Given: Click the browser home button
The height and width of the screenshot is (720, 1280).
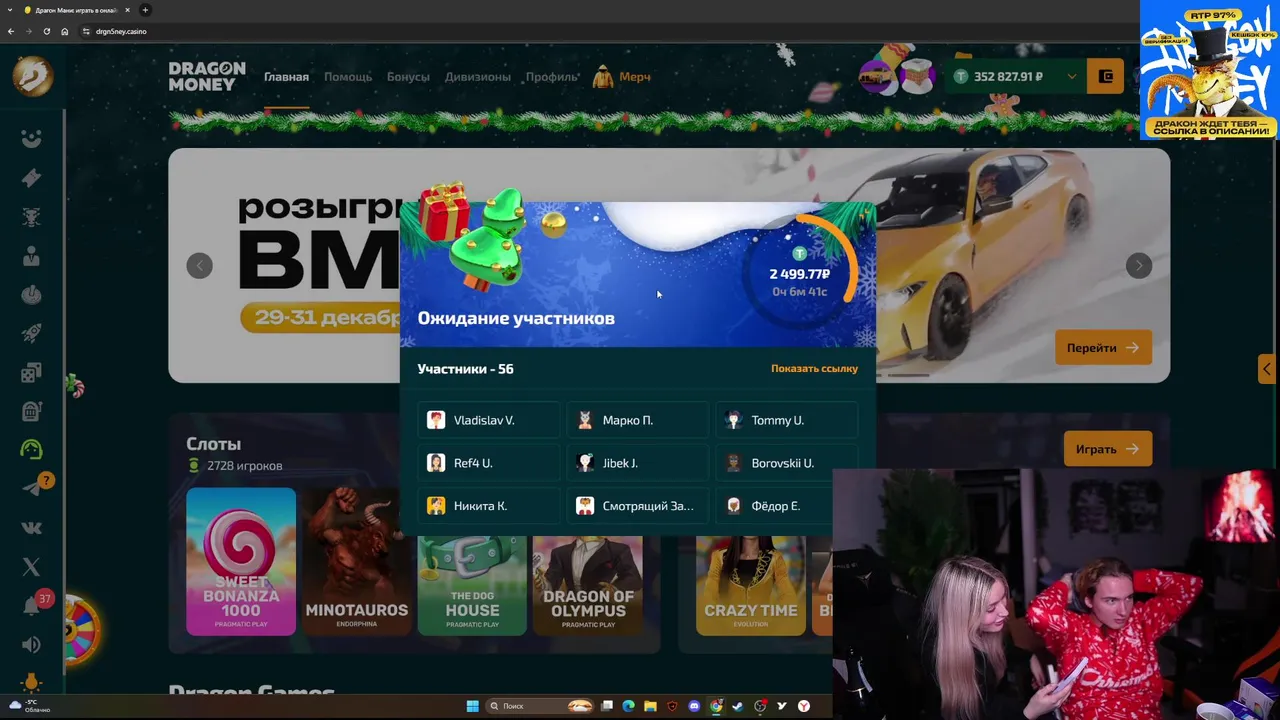Looking at the screenshot, I should pos(65,31).
